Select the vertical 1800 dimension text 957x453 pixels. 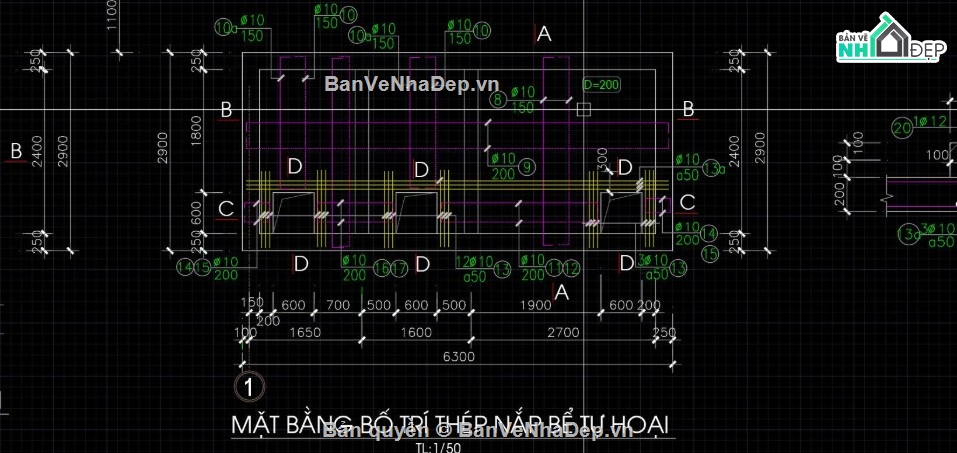(x=196, y=131)
